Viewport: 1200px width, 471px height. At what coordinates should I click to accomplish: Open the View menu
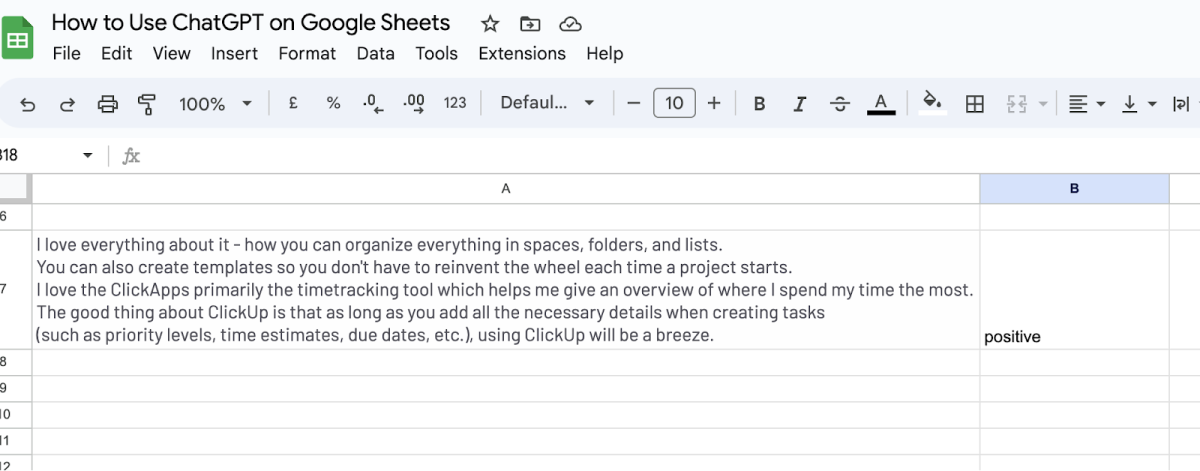click(x=171, y=53)
